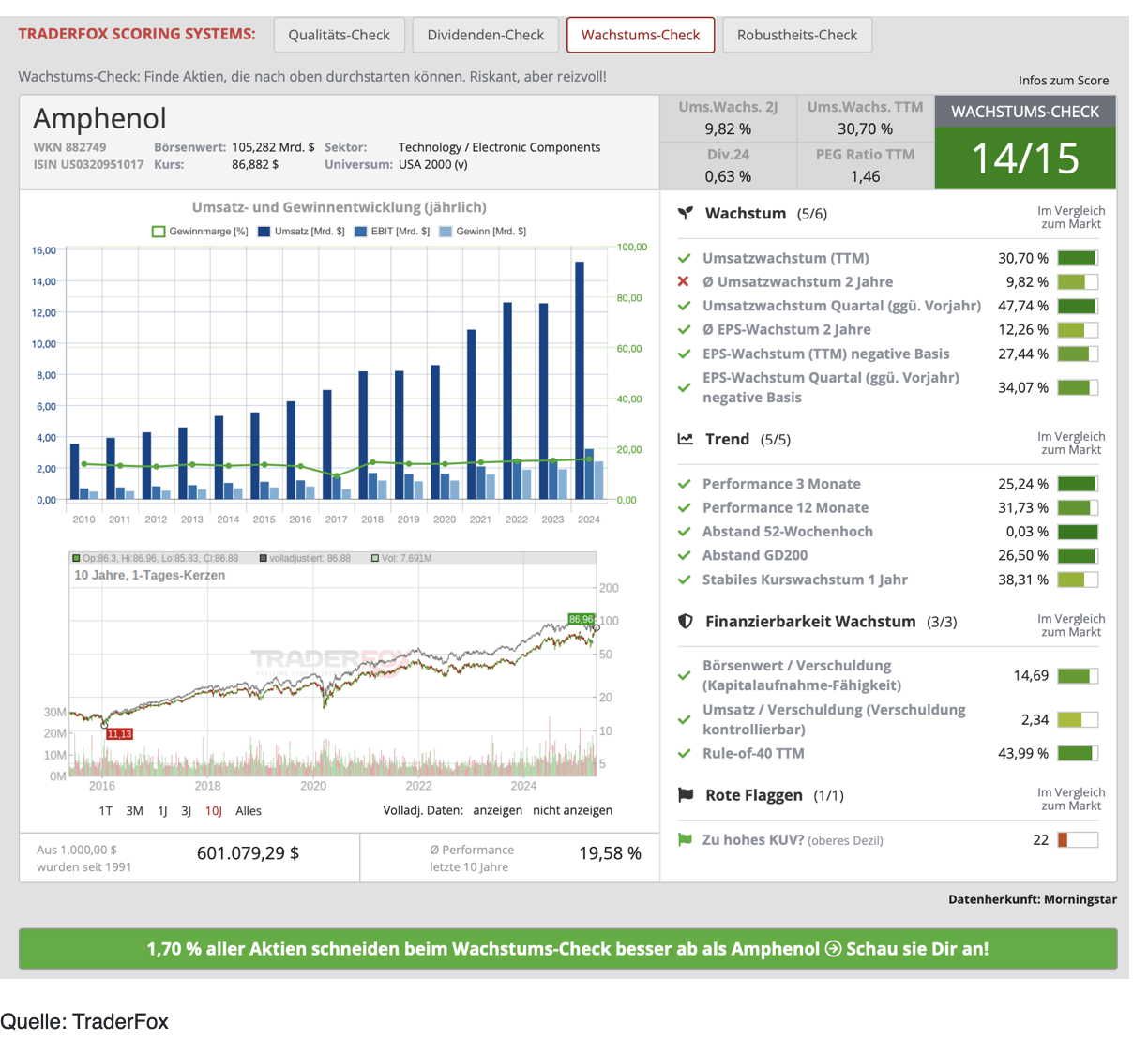This screenshot has height=1039, width=1148.
Task: Click the Rule-of-40 TTM market comparison bar
Action: coord(1078,753)
